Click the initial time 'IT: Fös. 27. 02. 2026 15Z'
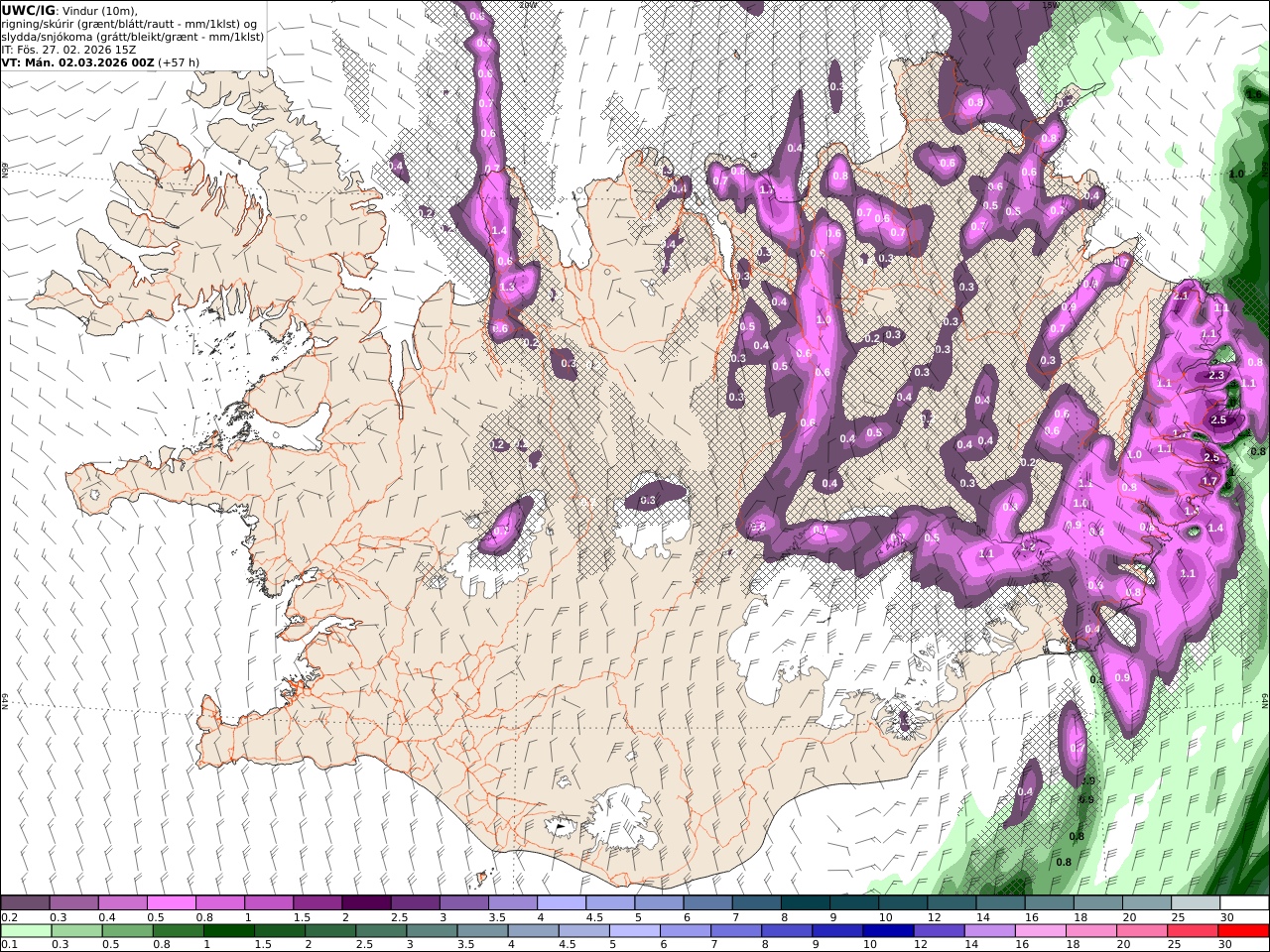Image resolution: width=1270 pixels, height=952 pixels. point(68,50)
